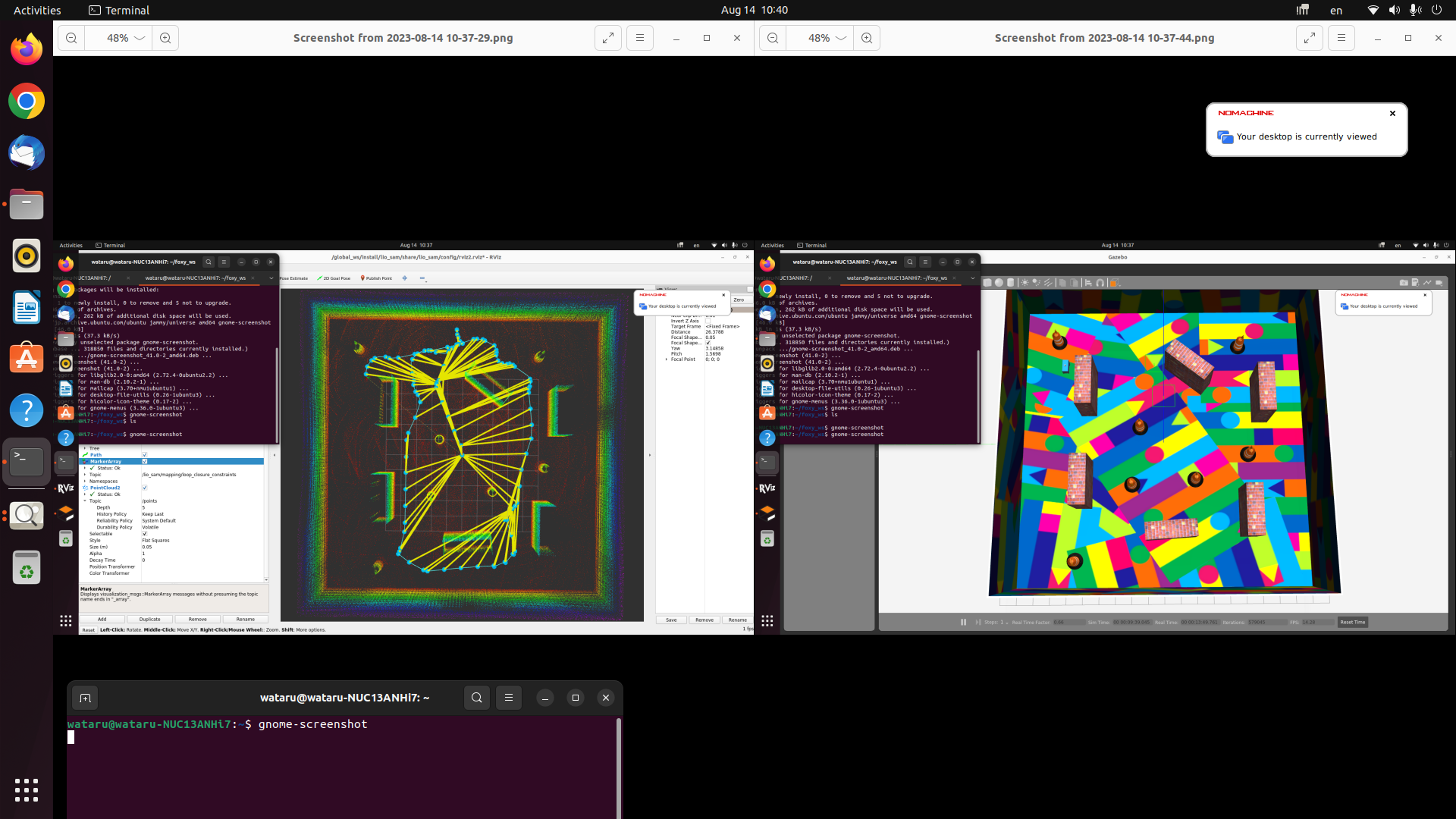Zoom in on the 10-37-44 screenshot

coord(867,38)
